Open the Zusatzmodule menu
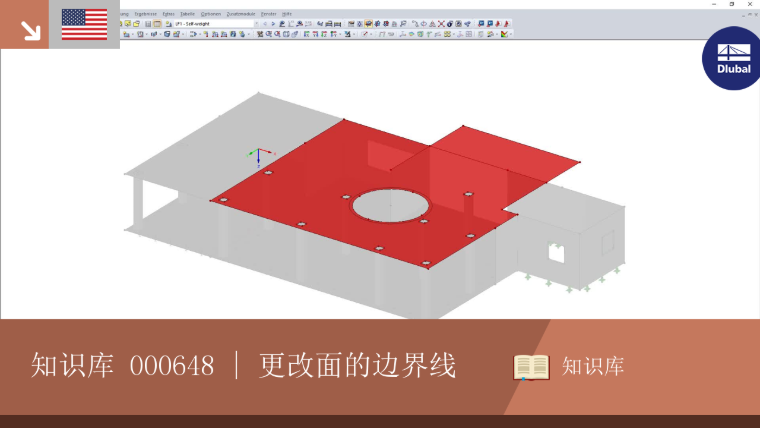This screenshot has width=760, height=428. (x=241, y=14)
